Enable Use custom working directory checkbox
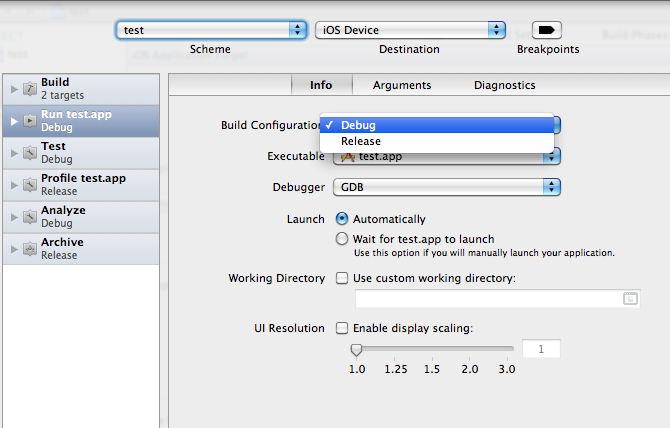This screenshot has height=428, width=670. pos(342,278)
